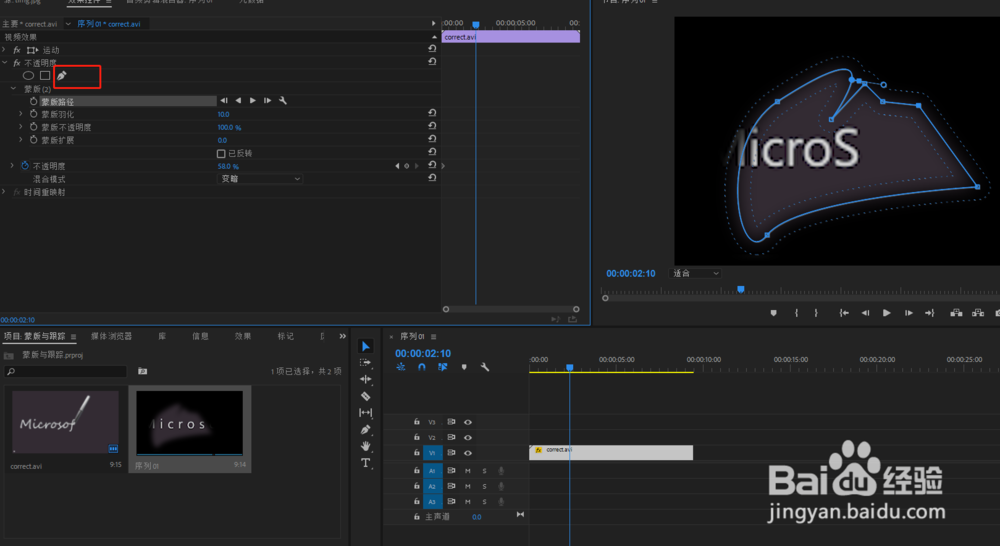Screen dimensions: 1000x546
Task: Click the project panel search field
Action: tap(66, 371)
